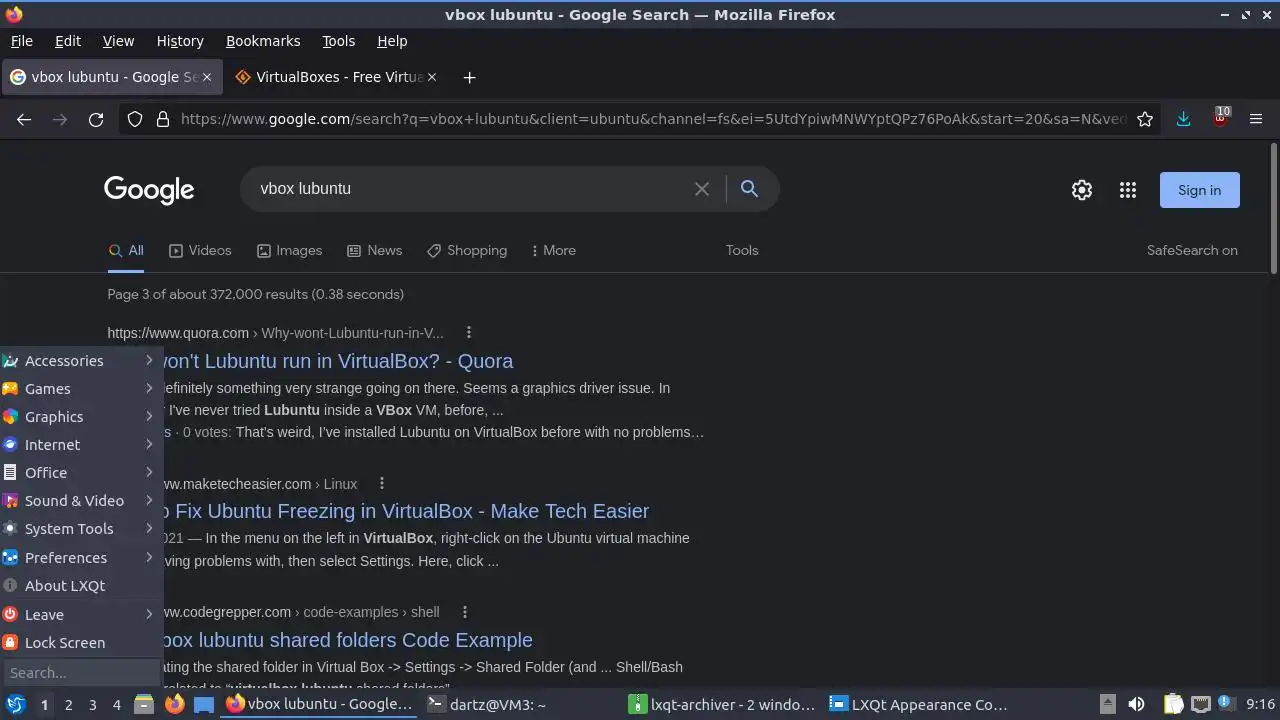Open the volume speaker tray icon
1280x720 pixels.
pos(1136,705)
